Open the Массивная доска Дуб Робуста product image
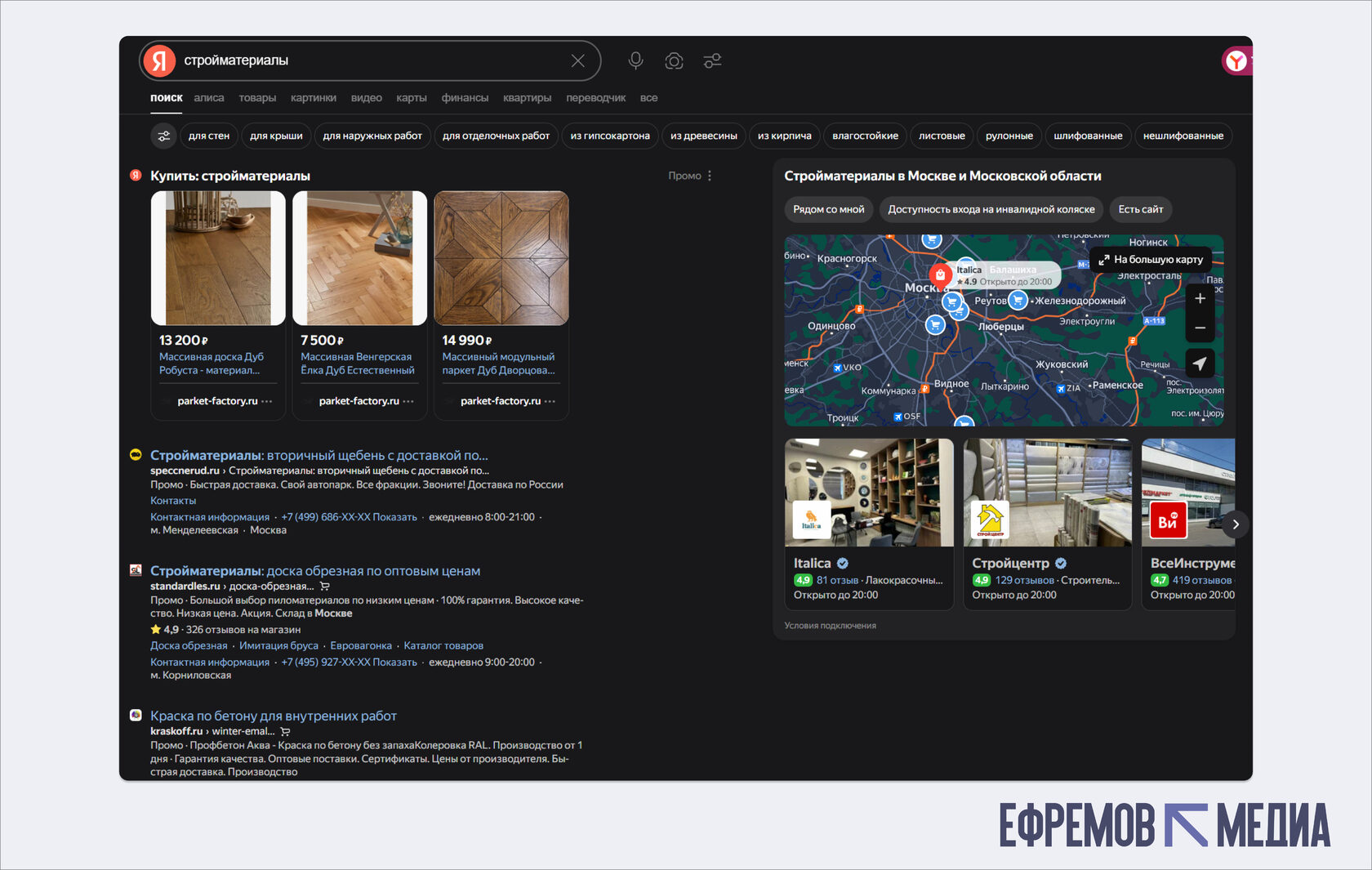 (218, 258)
